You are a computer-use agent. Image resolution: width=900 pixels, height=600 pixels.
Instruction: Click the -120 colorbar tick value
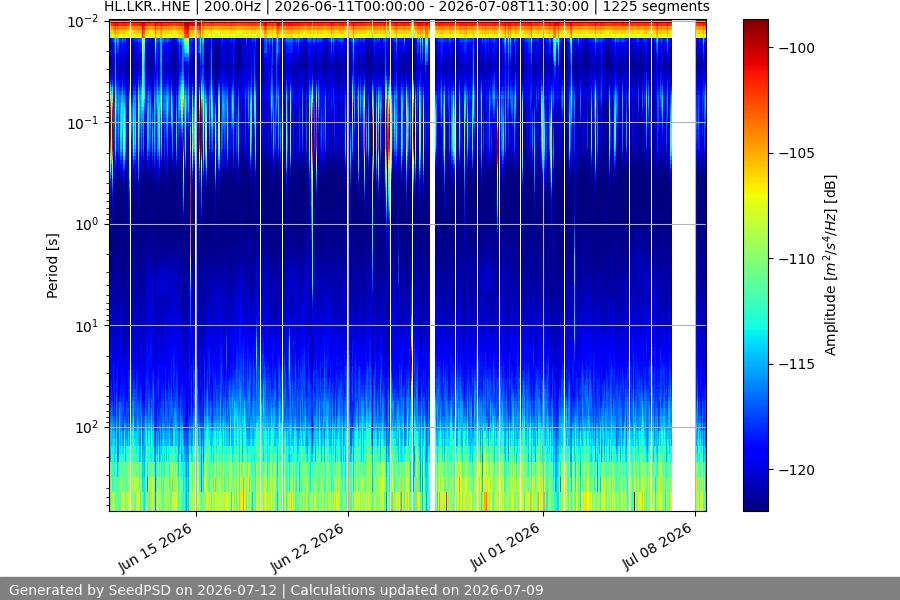coord(797,470)
